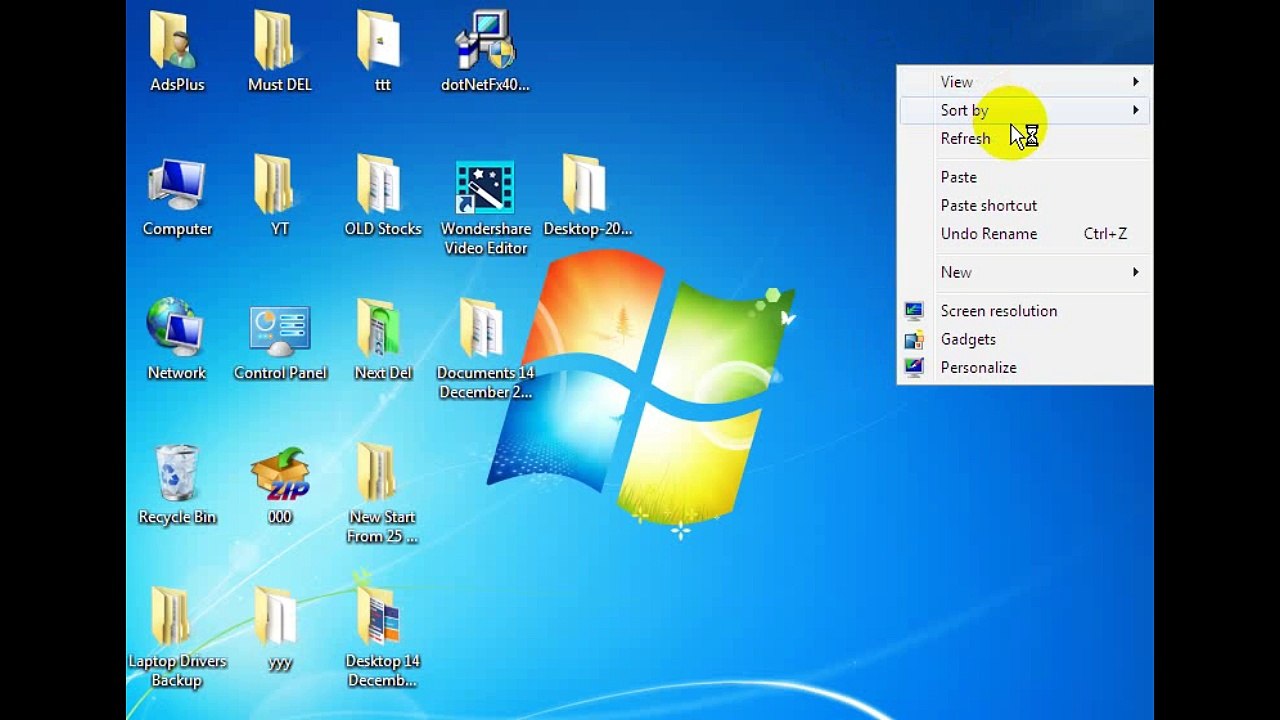Choose Personalize from context menu
The height and width of the screenshot is (720, 1280).
(x=1025, y=367)
